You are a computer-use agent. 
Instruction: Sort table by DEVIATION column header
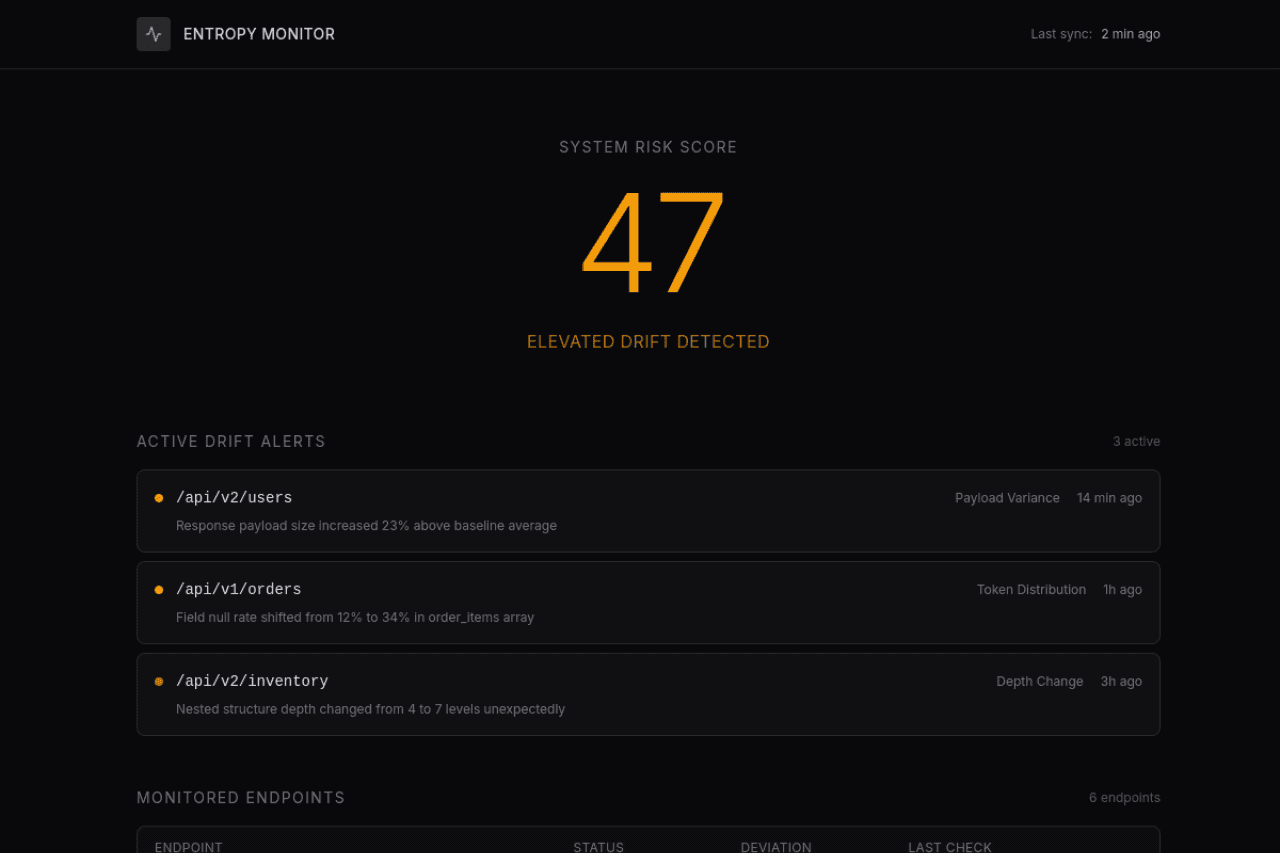776,847
